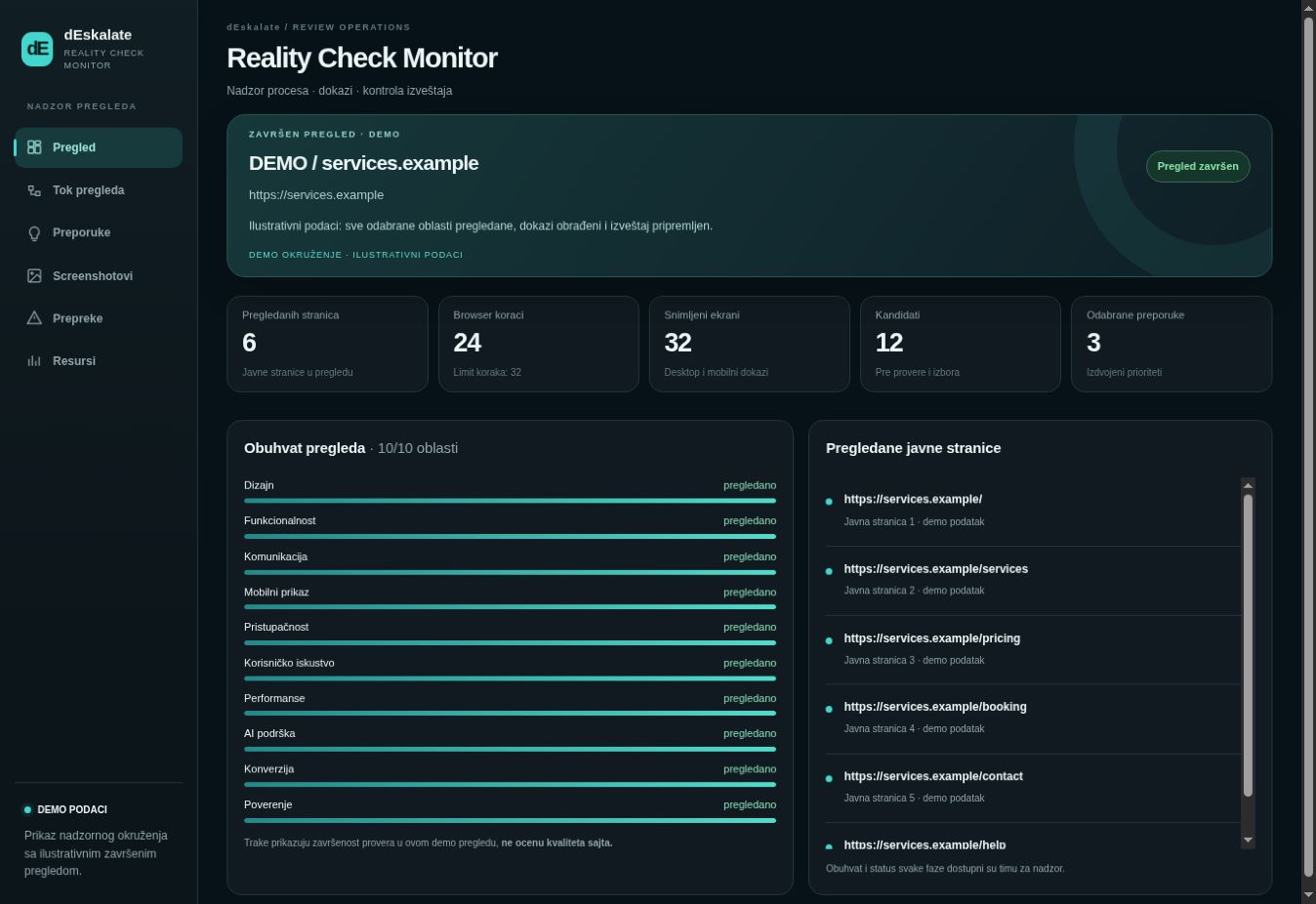Navigate to Screenshotovi

(99, 276)
